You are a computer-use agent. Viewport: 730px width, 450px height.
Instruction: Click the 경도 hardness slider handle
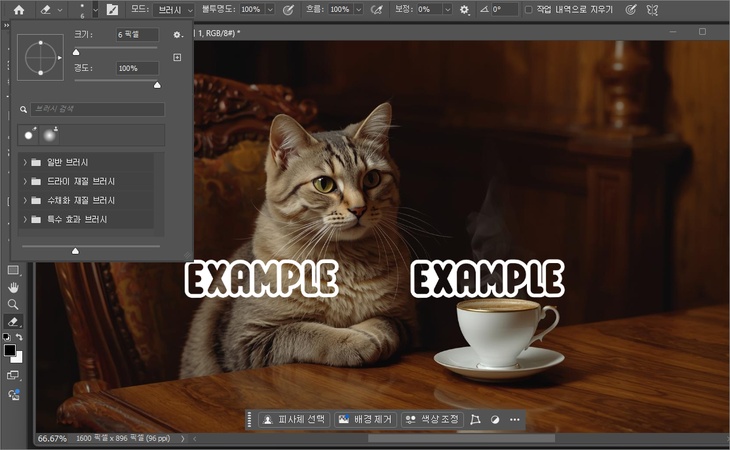point(157,85)
